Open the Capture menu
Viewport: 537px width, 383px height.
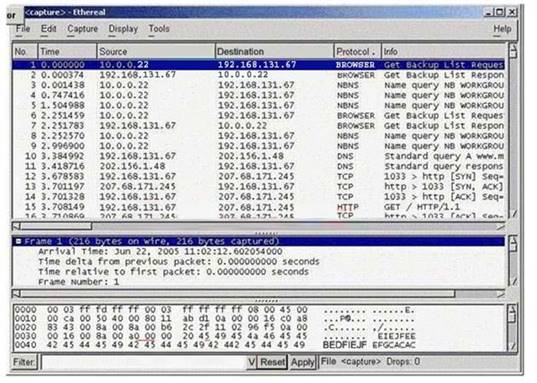[83, 29]
